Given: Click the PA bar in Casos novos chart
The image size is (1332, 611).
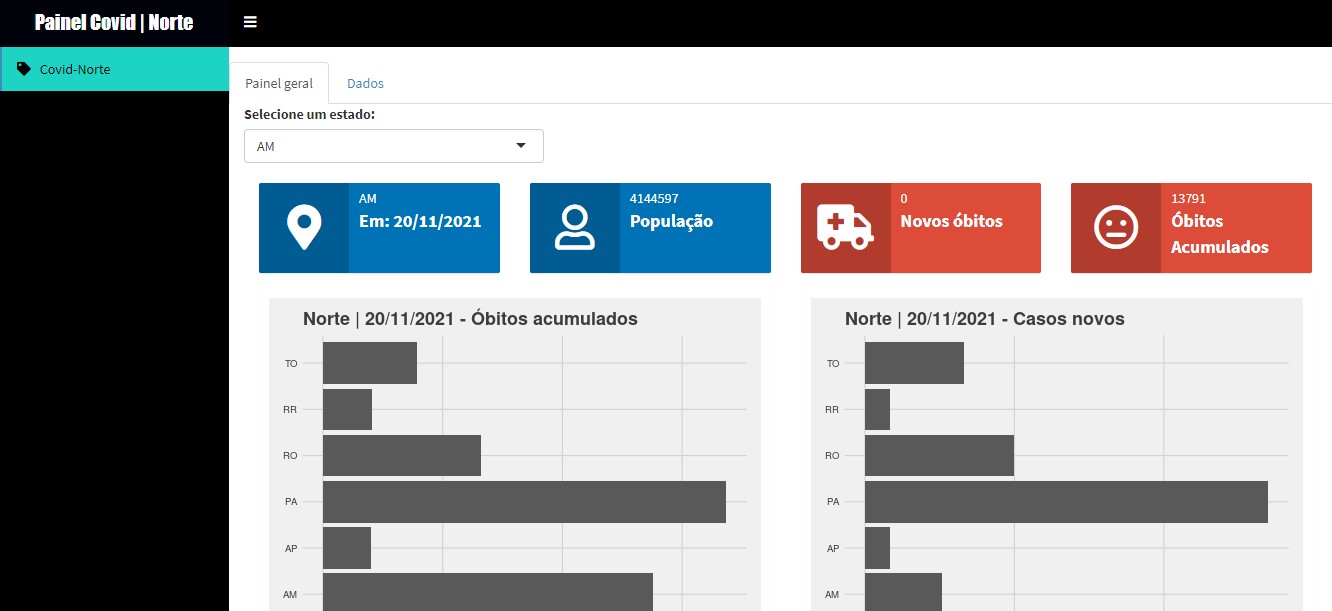Looking at the screenshot, I should click(x=1065, y=501).
